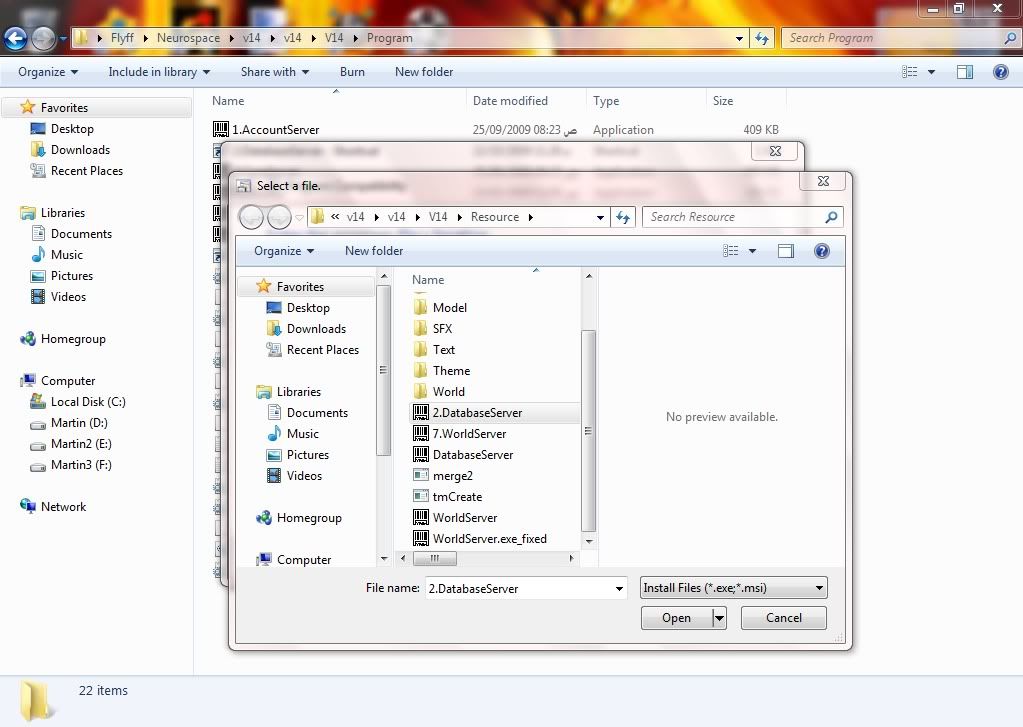Click the back arrow in the Explorer window
The width and height of the screenshot is (1023, 727).
(x=15, y=39)
